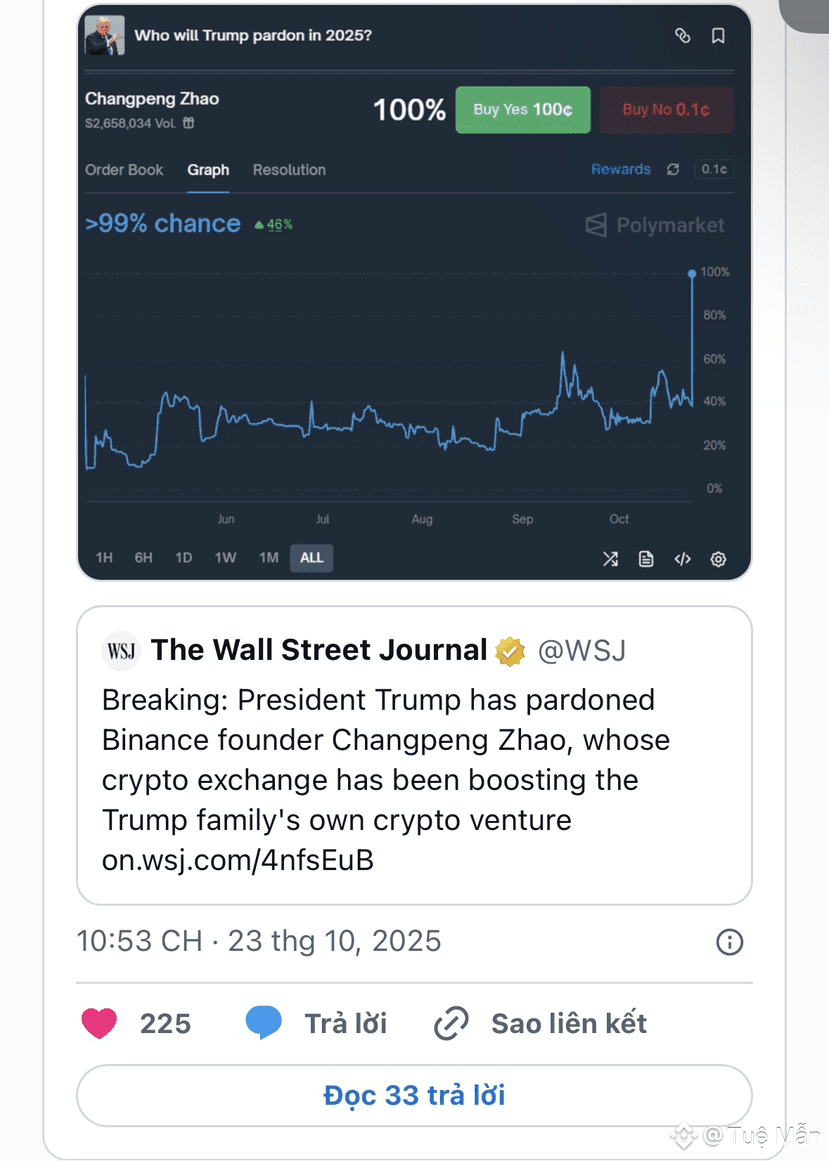Click the 100% endpoint on the graph

click(x=691, y=272)
